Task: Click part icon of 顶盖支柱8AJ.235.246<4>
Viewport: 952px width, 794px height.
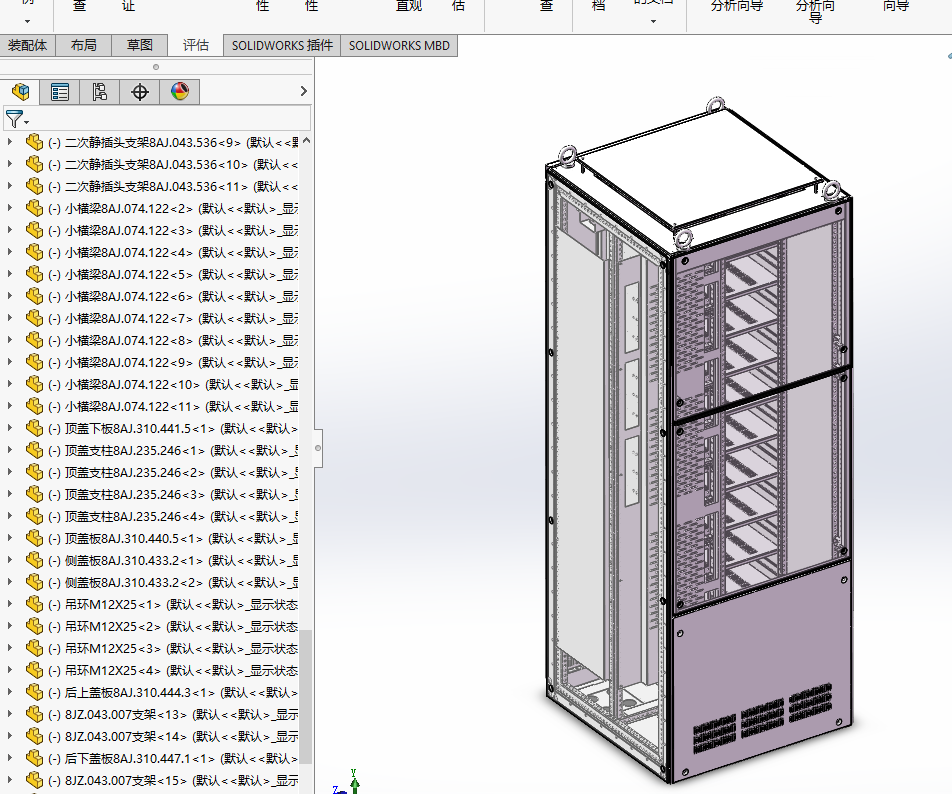Action: pyautogui.click(x=35, y=516)
